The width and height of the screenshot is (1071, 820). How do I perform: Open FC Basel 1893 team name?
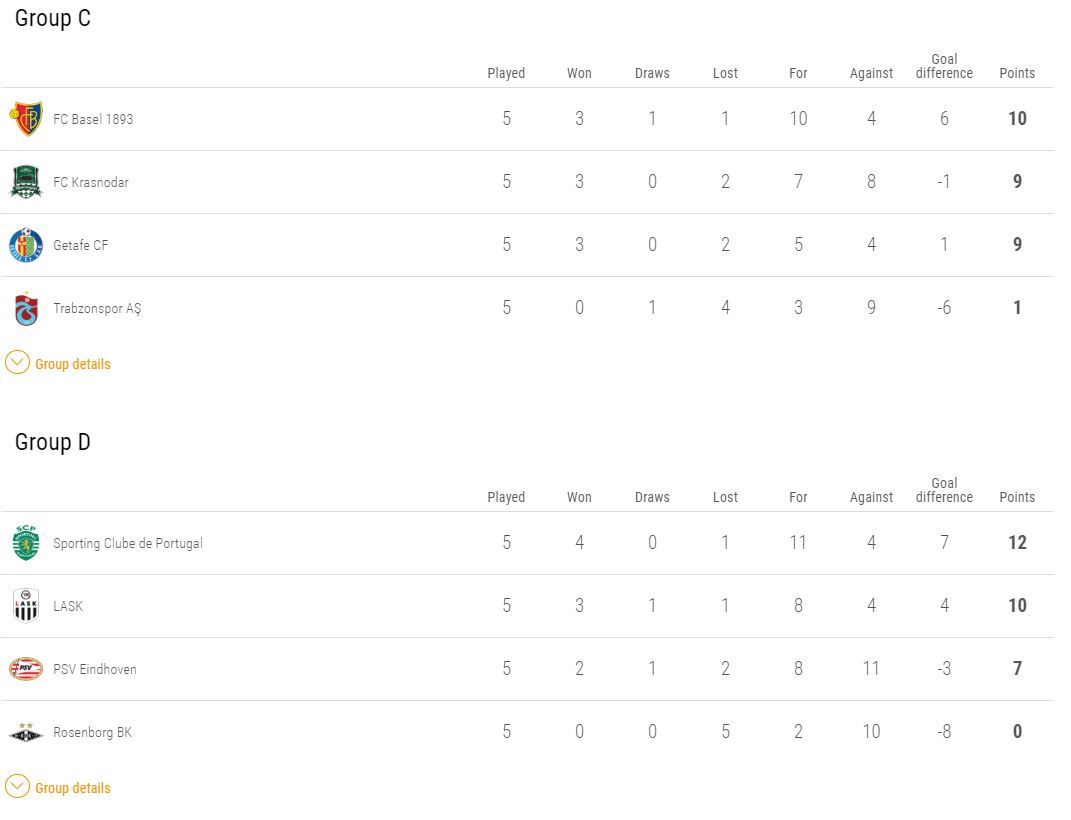click(x=93, y=119)
